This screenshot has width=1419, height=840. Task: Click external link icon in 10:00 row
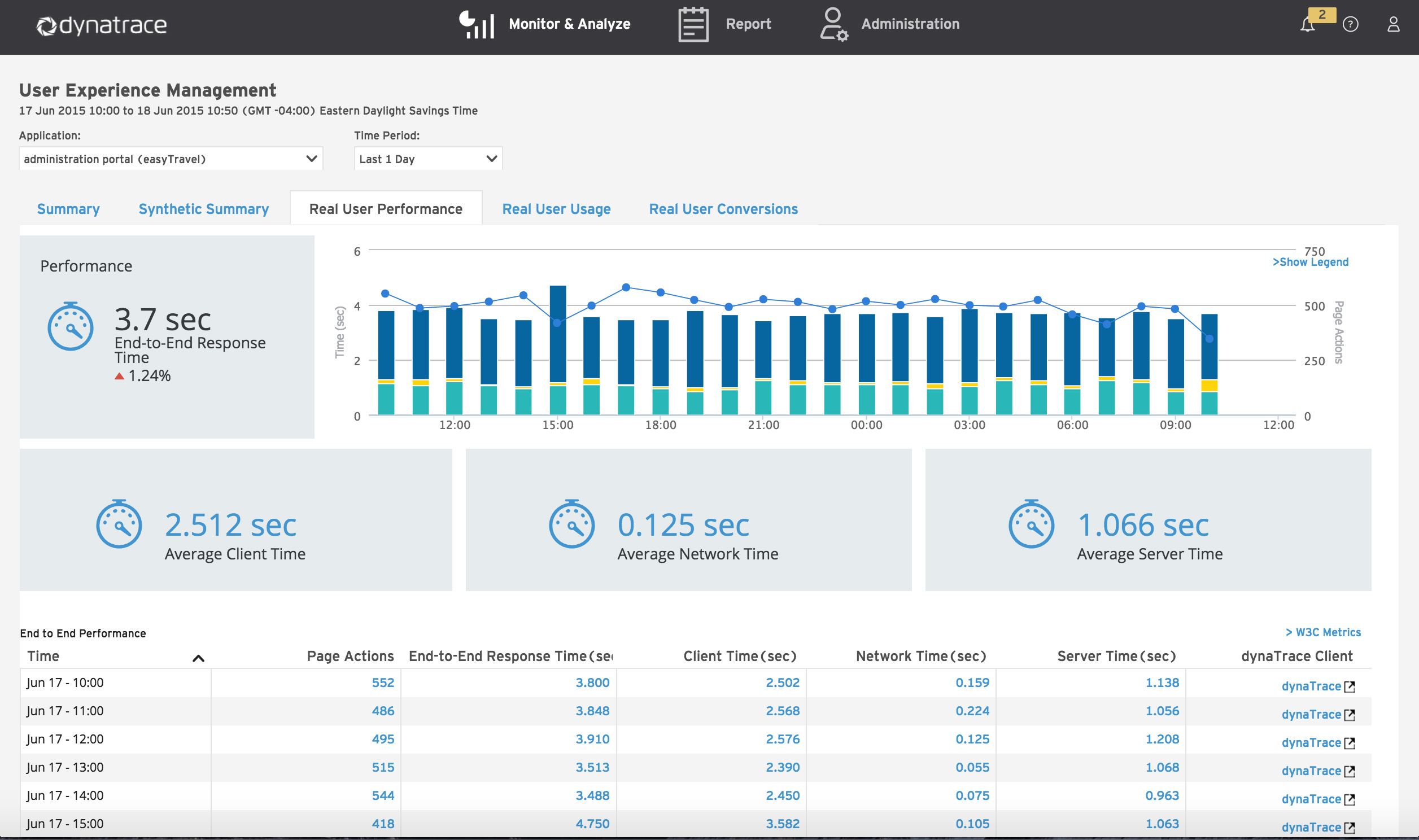pos(1350,686)
